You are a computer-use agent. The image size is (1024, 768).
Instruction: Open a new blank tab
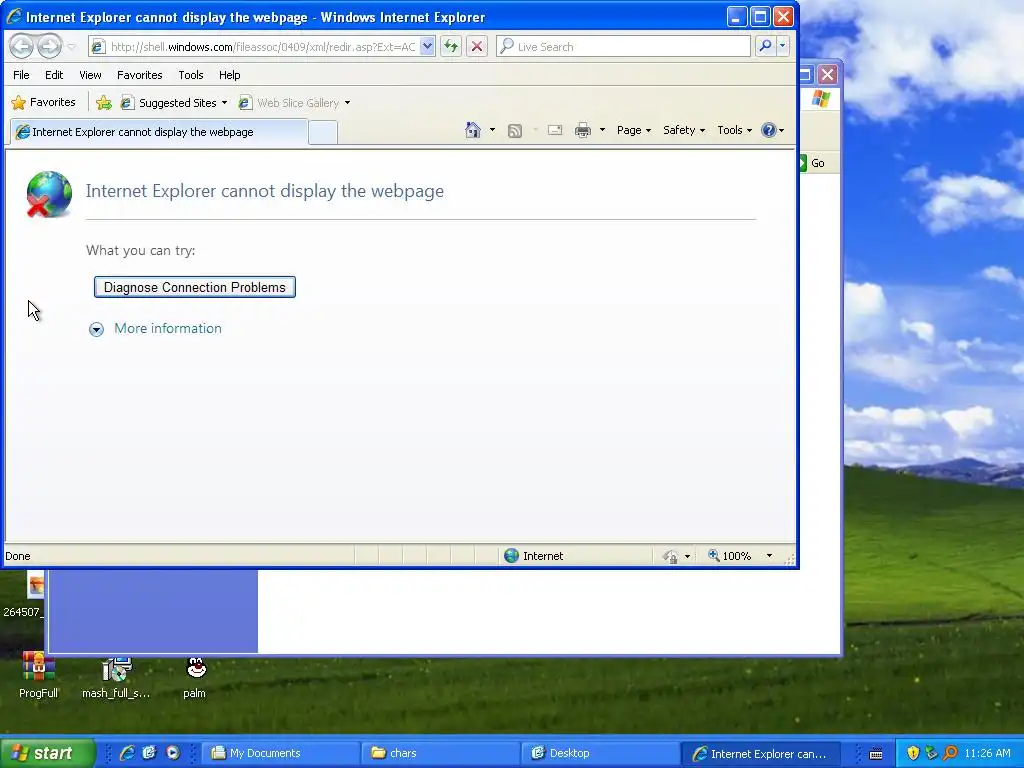[323, 133]
